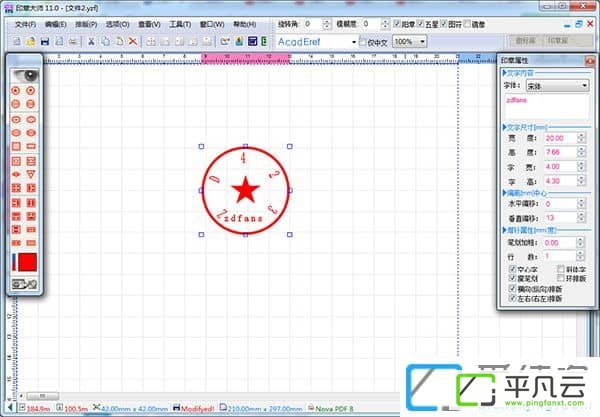Click the Save floppy disk icon
600x417 pixels.
click(45, 41)
